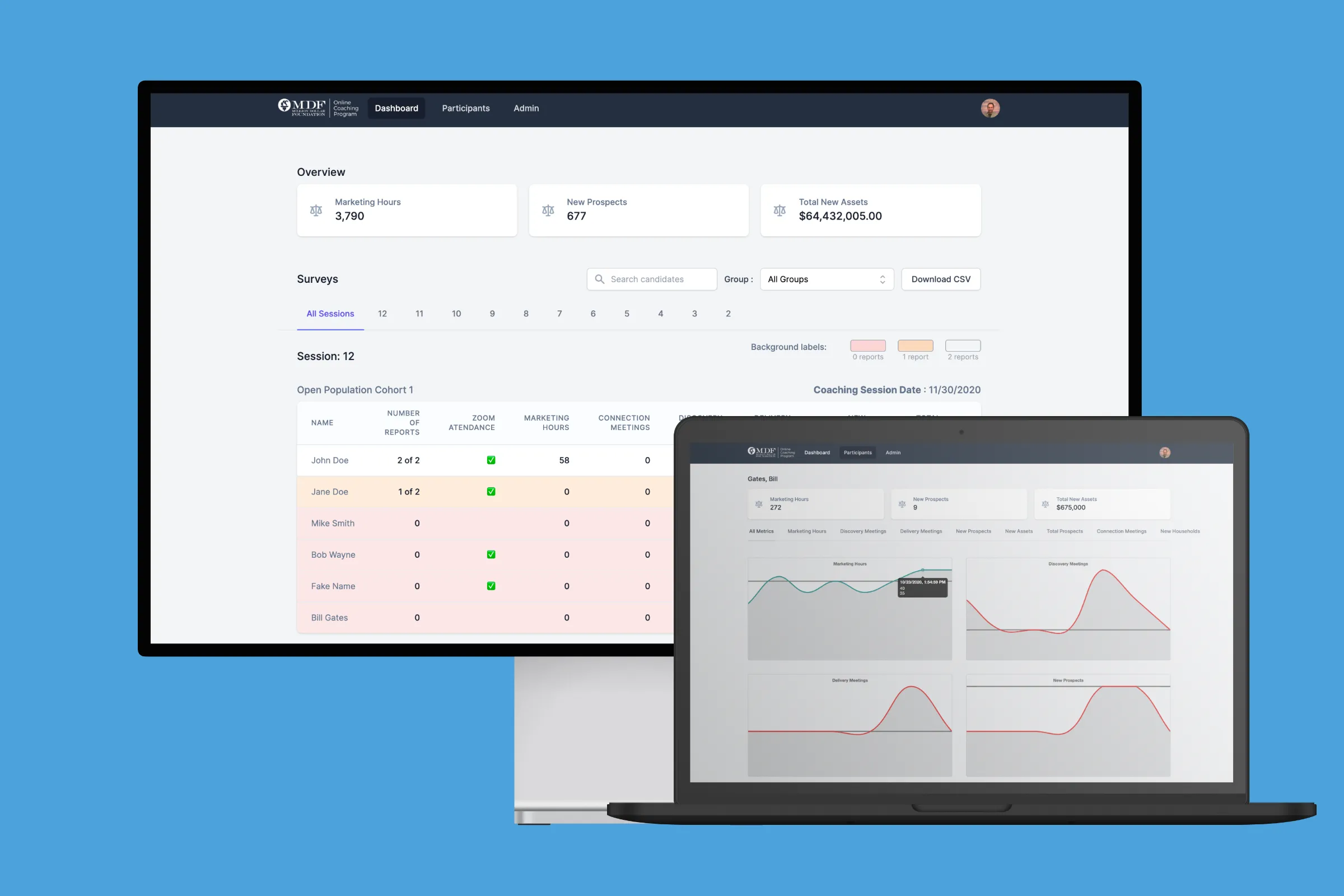This screenshot has height=896, width=1344.
Task: Click the user profile avatar icon top right
Action: (x=991, y=108)
